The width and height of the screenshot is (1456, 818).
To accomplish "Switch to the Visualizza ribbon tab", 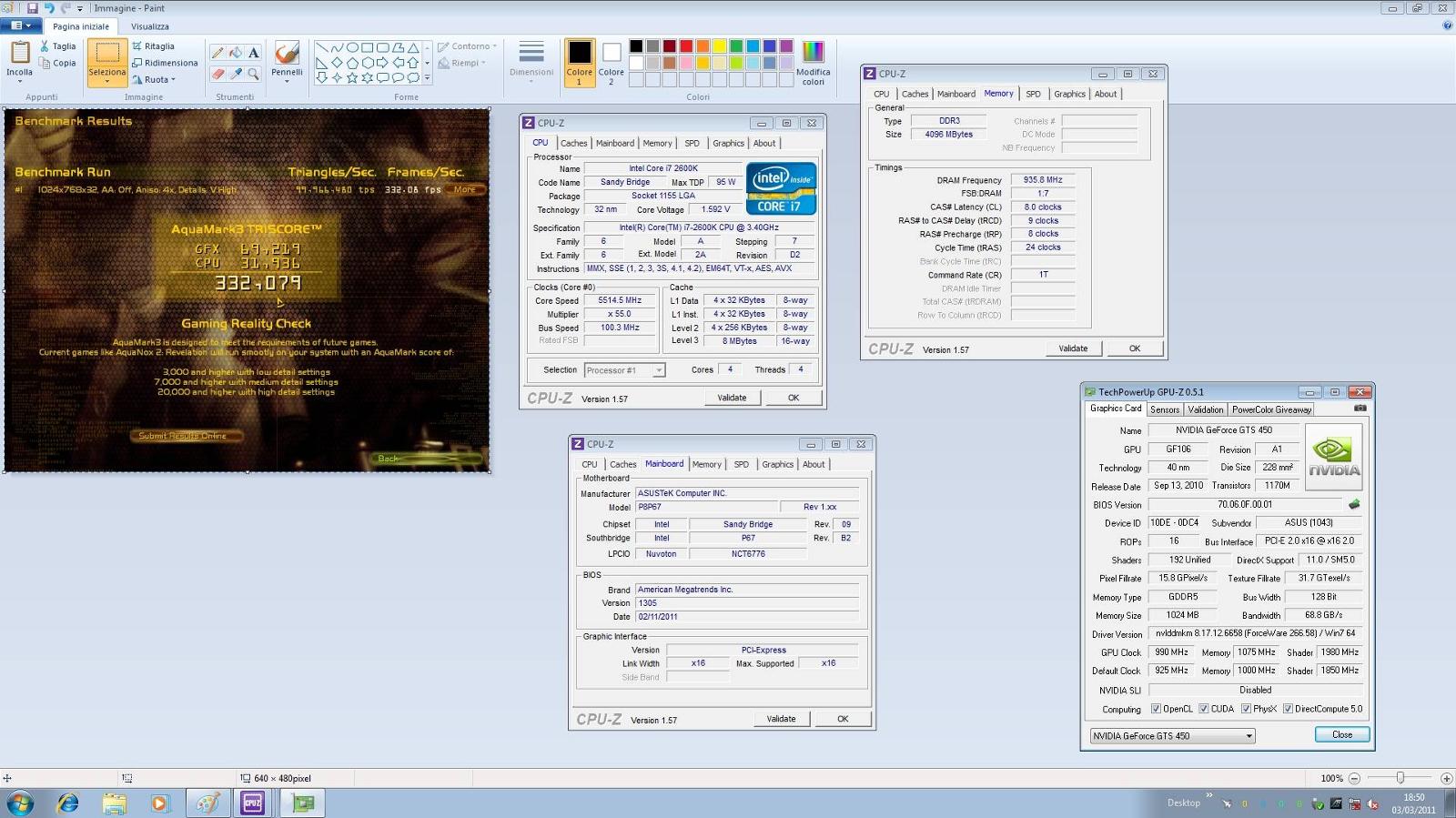I will [x=150, y=26].
